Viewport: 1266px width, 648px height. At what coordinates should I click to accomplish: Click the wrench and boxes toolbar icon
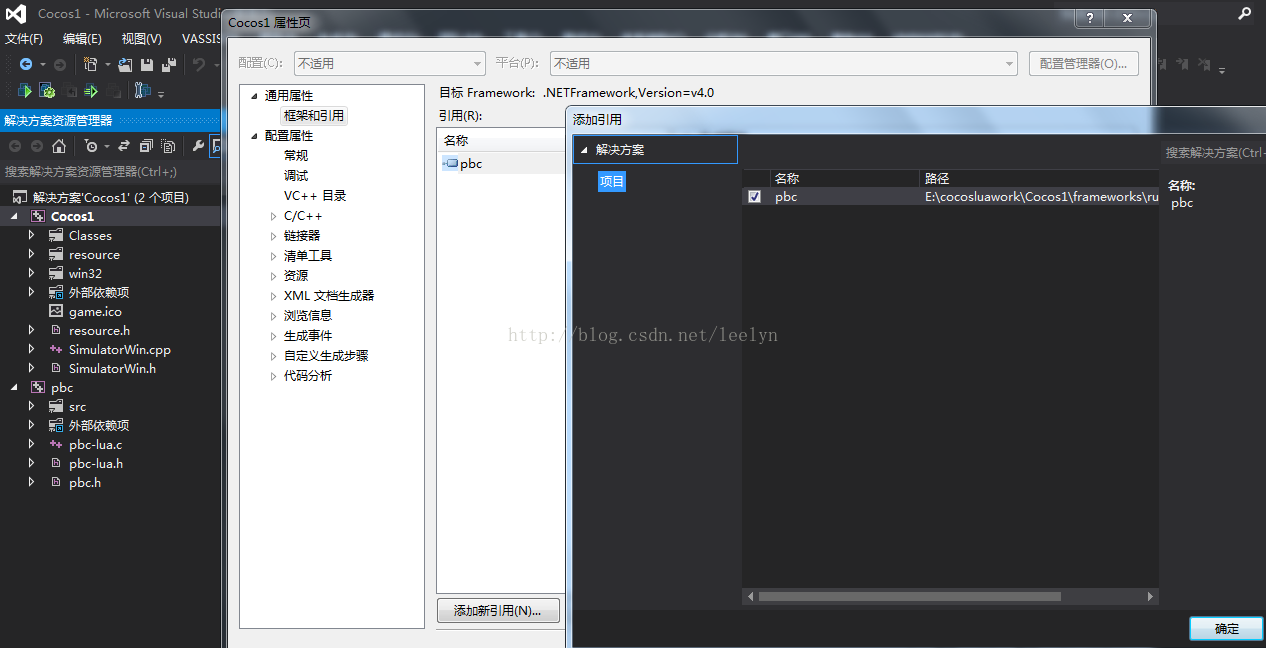[142, 91]
